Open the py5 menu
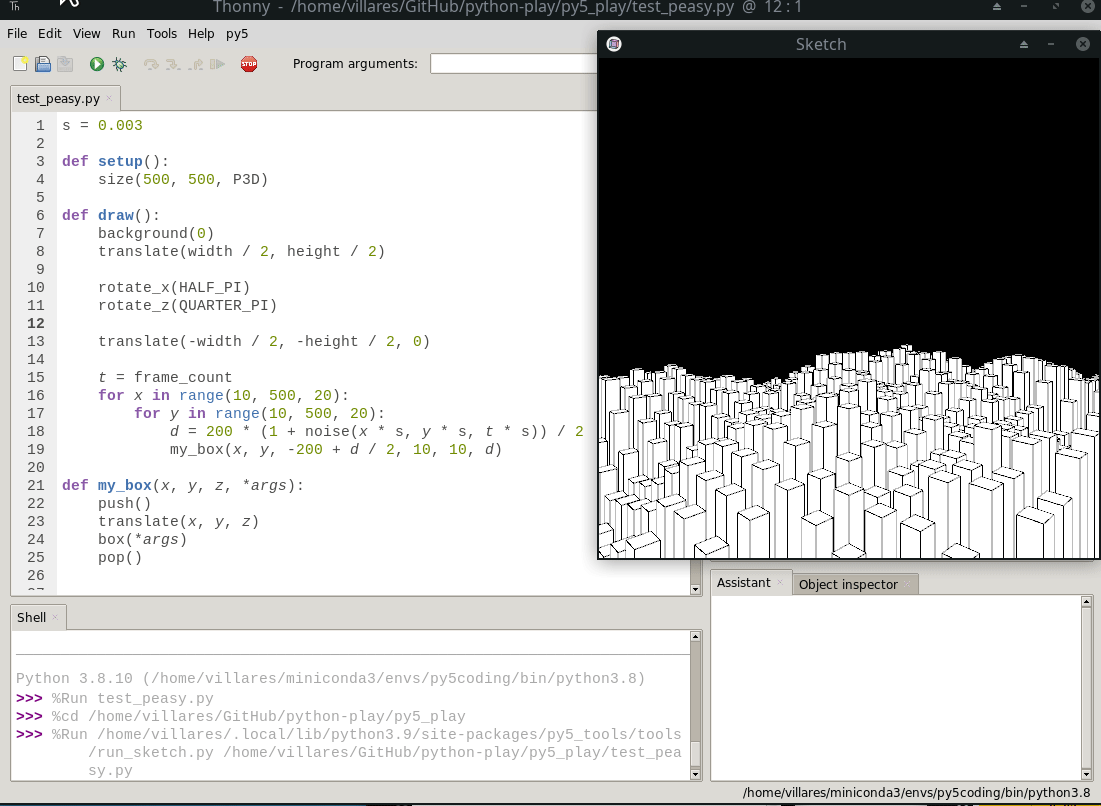Screen dimensions: 1101x806 (236, 33)
